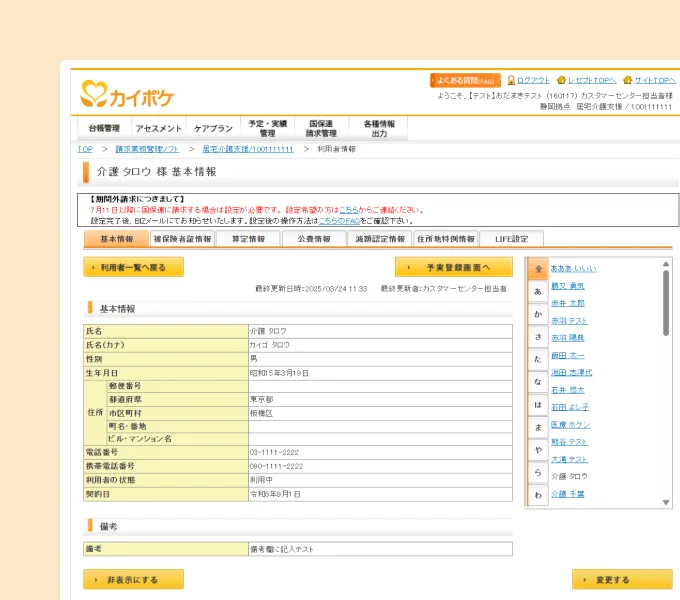Switch to the 算定情報 tab
Viewport: 680px width, 600px height.
(x=248, y=239)
